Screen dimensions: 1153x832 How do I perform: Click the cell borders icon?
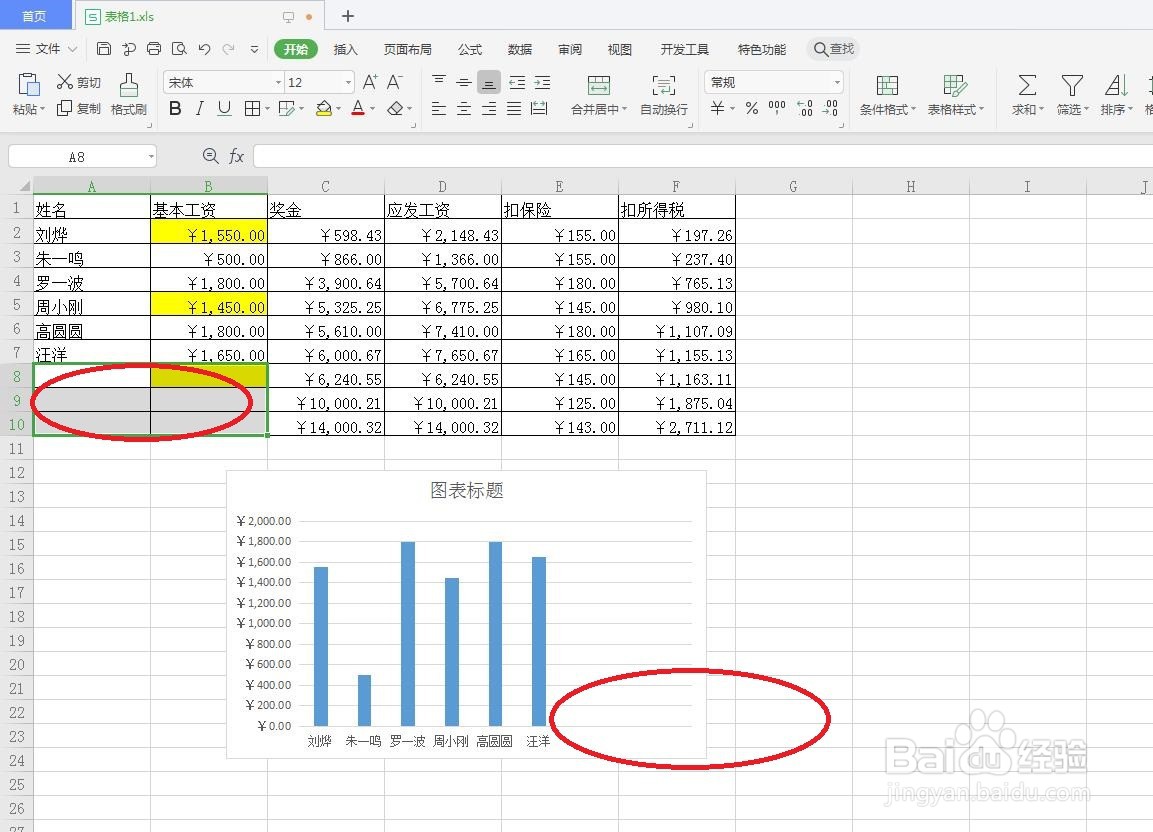pos(252,109)
